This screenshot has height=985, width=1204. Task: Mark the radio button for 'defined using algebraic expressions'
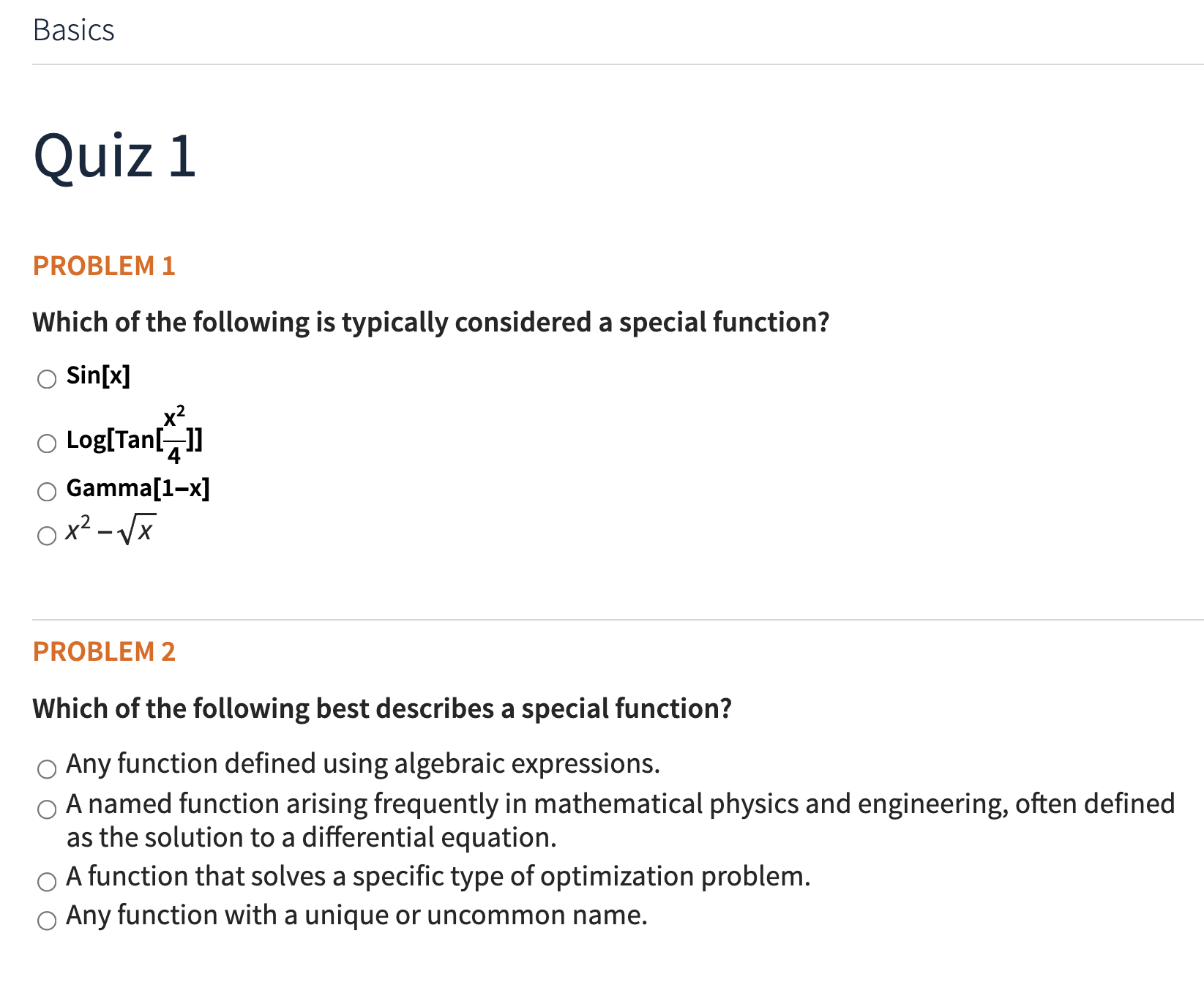coord(47,768)
